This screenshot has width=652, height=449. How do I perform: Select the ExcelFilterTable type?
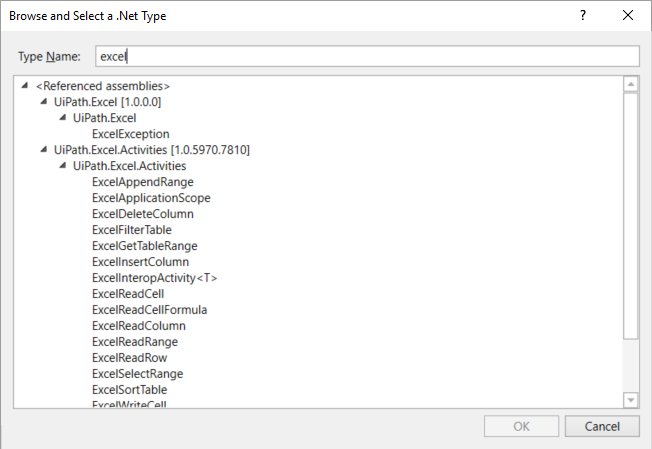point(132,229)
